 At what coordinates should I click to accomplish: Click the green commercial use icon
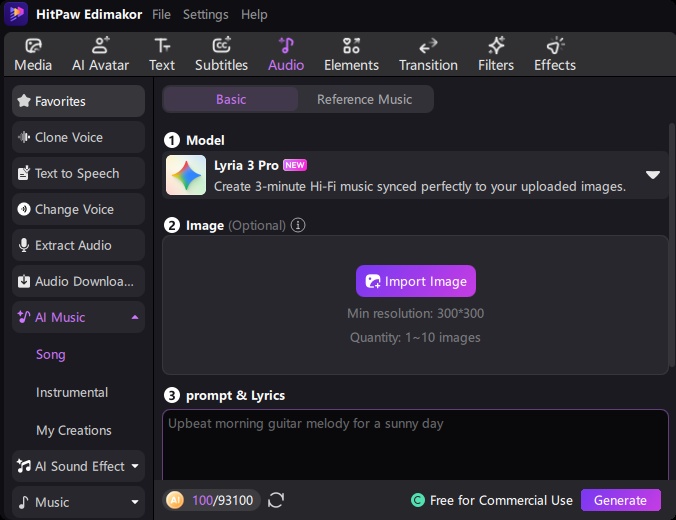[x=418, y=500]
